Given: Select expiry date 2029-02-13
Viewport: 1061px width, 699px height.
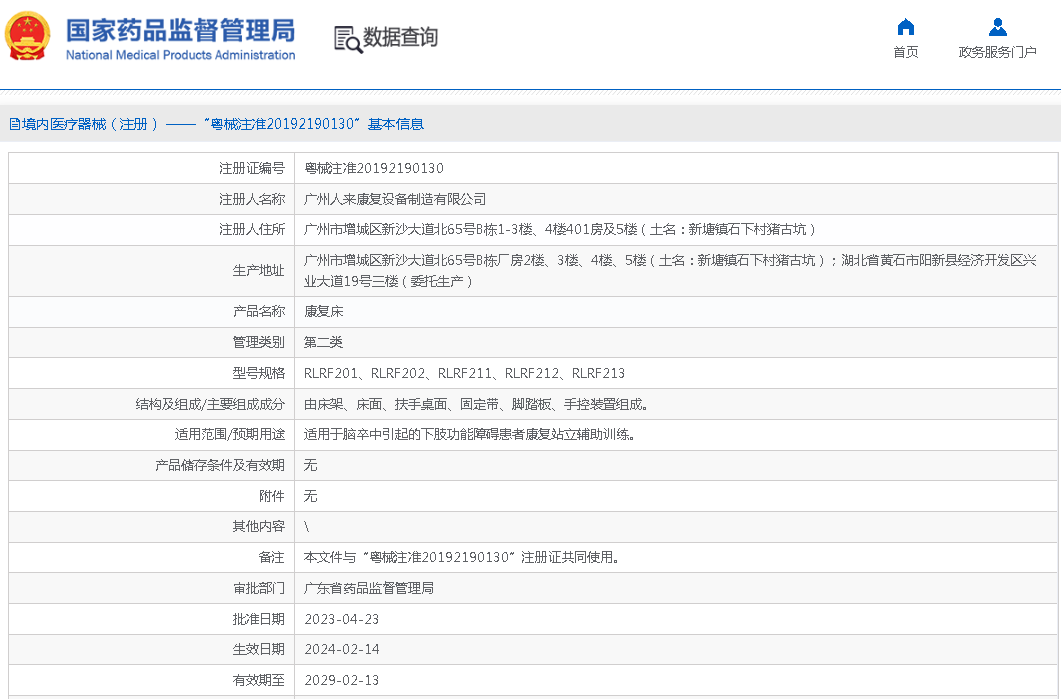Looking at the screenshot, I should 342,680.
